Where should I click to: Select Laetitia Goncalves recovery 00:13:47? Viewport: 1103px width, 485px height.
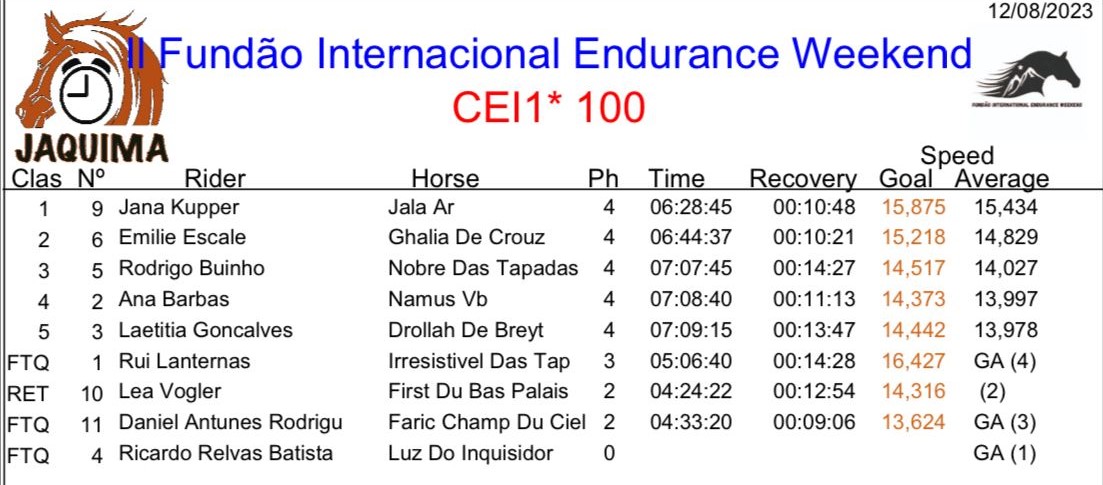click(x=815, y=330)
